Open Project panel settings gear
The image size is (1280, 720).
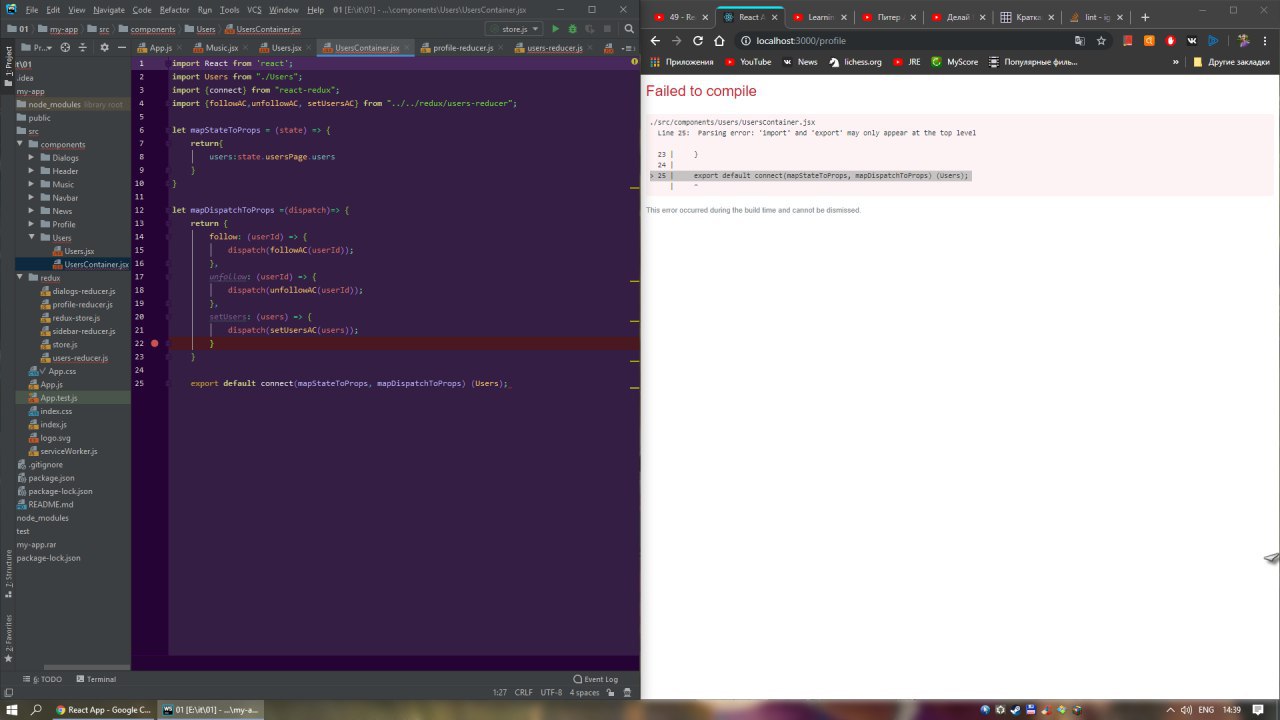pyautogui.click(x=102, y=47)
